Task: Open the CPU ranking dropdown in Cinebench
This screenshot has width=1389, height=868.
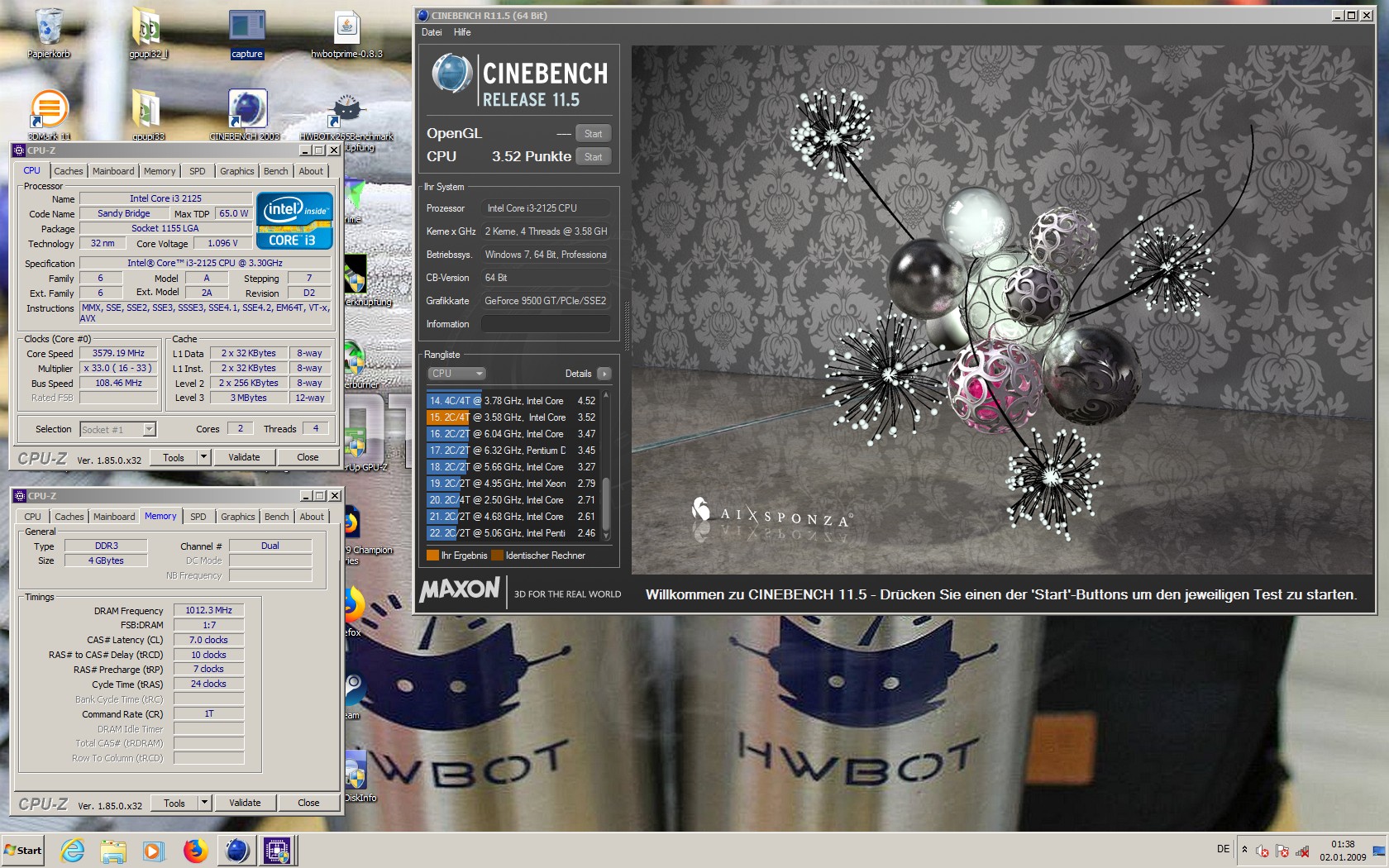Action: [456, 374]
